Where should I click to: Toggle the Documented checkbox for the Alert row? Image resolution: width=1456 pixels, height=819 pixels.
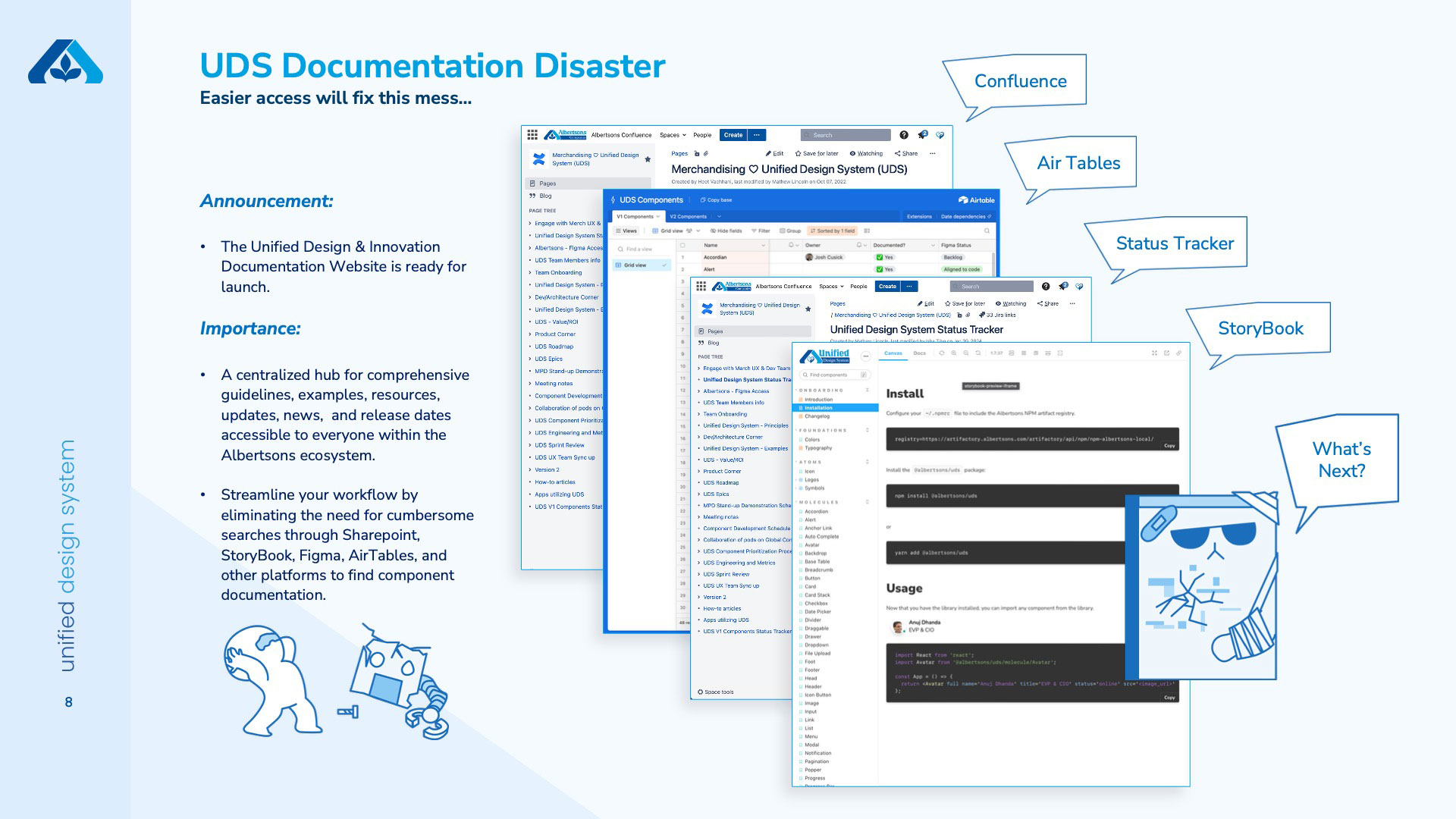[x=880, y=269]
